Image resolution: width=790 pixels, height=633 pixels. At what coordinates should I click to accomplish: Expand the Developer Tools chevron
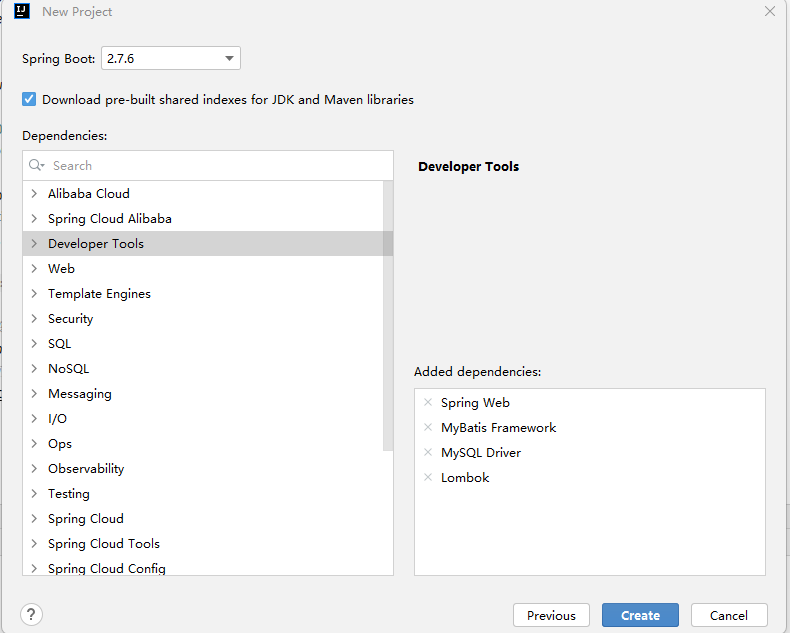coord(34,243)
